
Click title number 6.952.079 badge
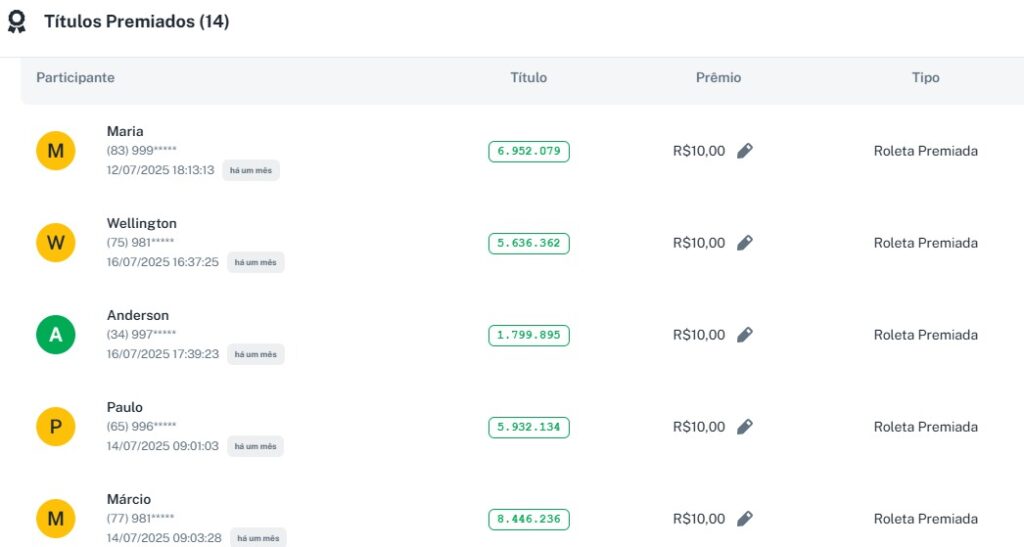[528, 152]
